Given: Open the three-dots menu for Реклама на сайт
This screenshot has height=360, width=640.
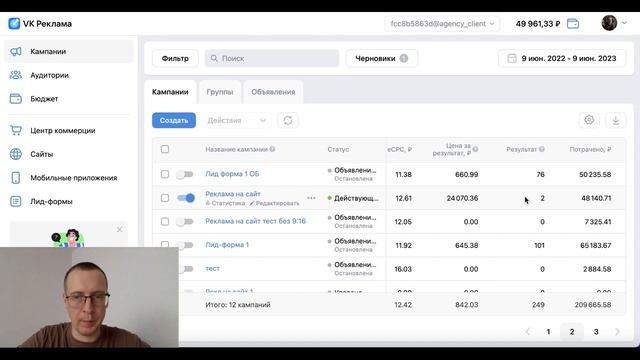Looking at the screenshot, I should pos(311,198).
